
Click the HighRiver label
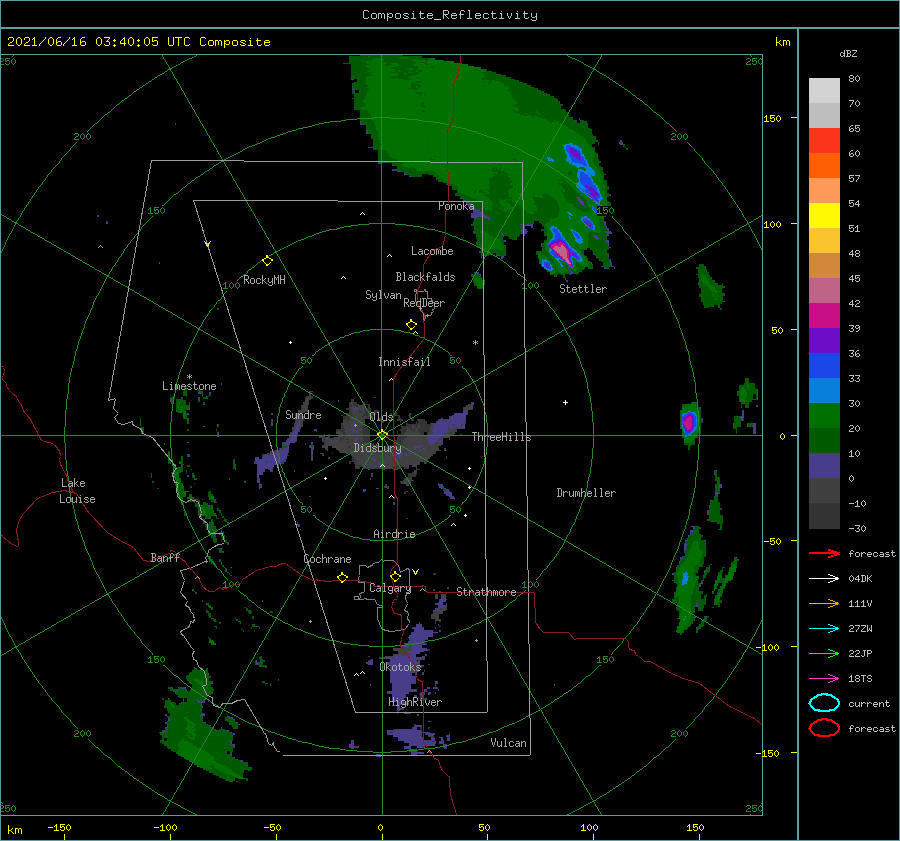pos(415,702)
